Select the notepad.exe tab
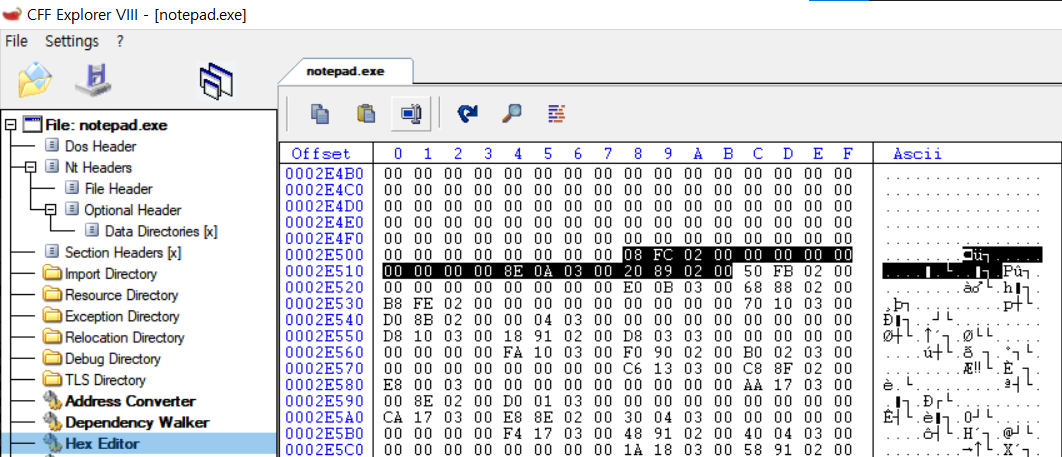The height and width of the screenshot is (457, 1062). [345, 71]
